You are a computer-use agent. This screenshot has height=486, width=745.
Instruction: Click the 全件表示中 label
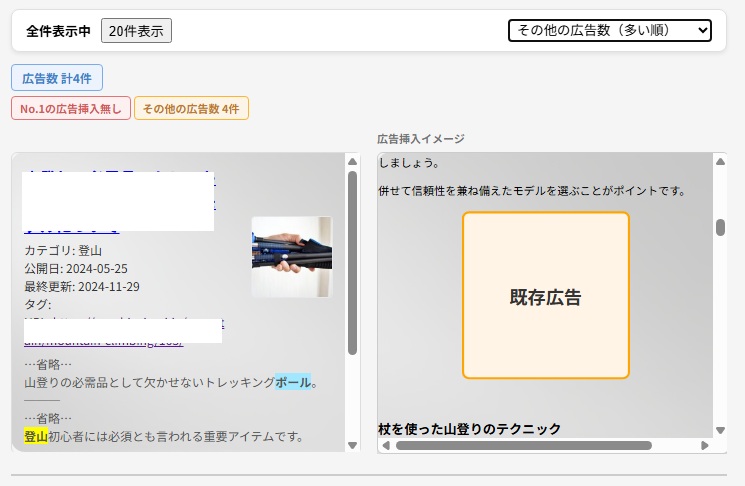58,31
